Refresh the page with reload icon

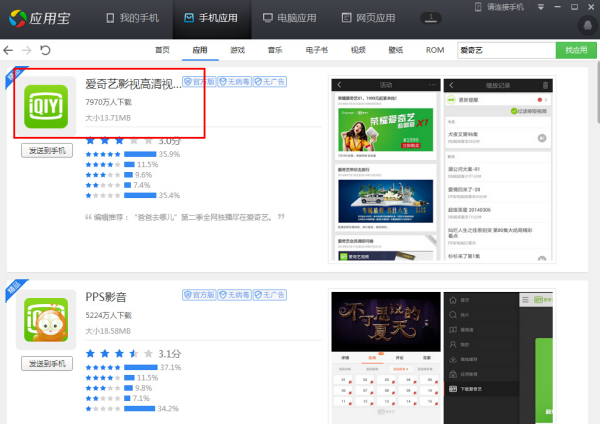[x=45, y=50]
